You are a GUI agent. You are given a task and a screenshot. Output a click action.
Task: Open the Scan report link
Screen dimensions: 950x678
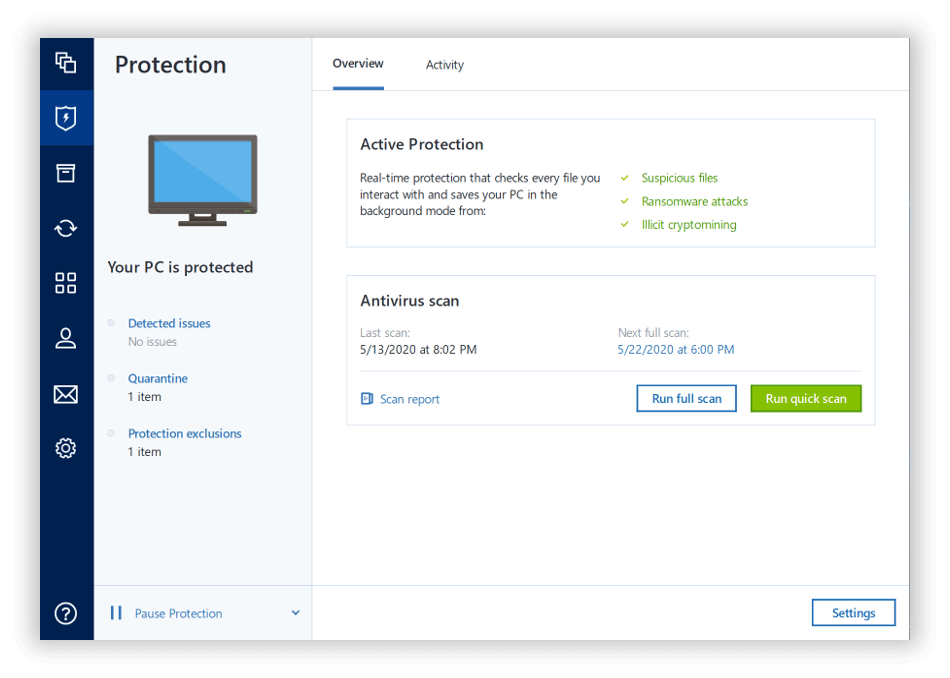[408, 398]
